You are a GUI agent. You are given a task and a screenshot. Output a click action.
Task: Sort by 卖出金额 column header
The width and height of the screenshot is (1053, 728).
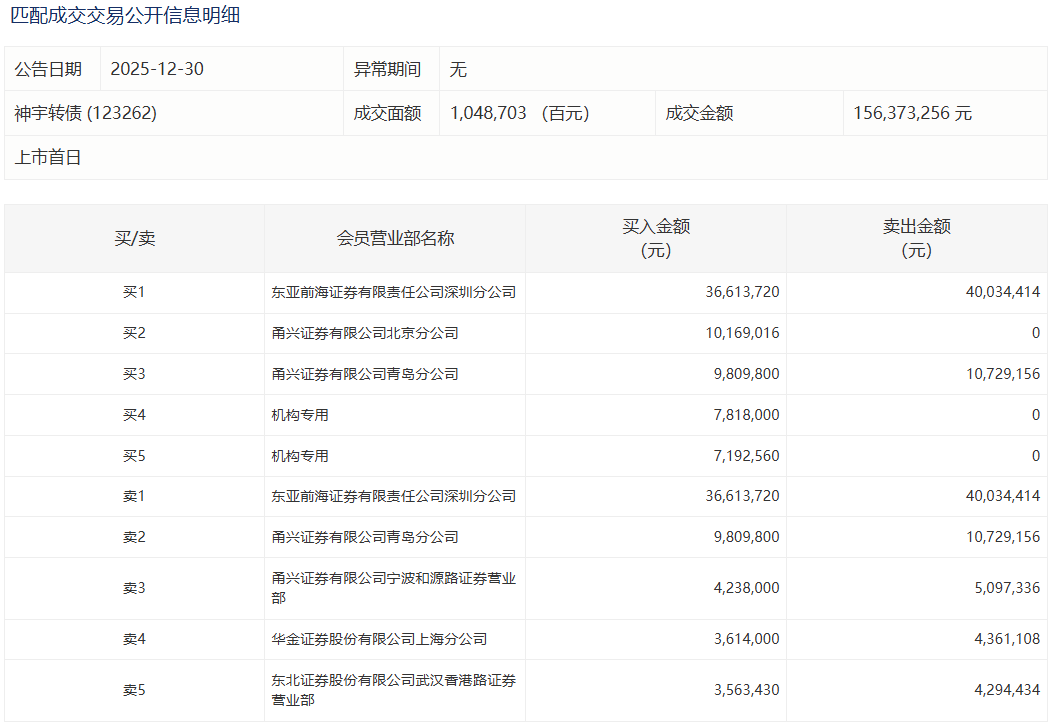[916, 238]
